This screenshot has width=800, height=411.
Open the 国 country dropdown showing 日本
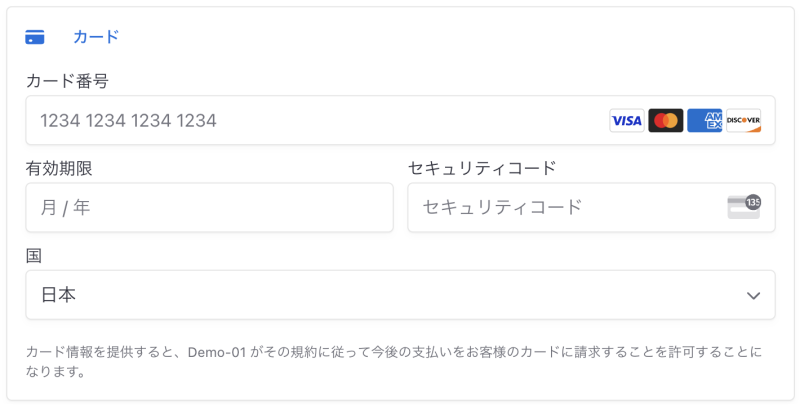tap(401, 295)
